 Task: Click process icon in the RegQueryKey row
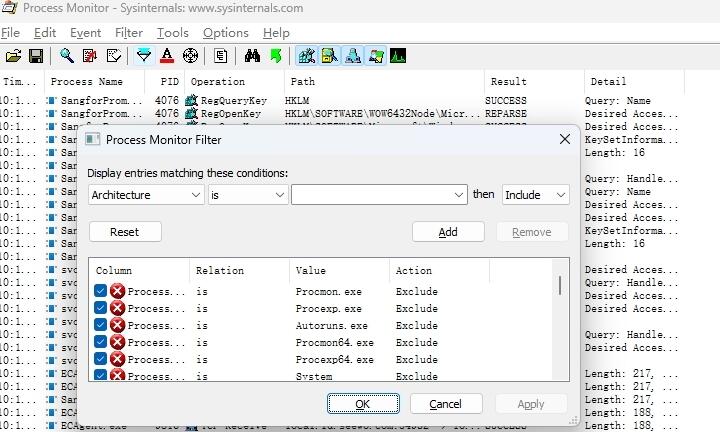[x=51, y=100]
